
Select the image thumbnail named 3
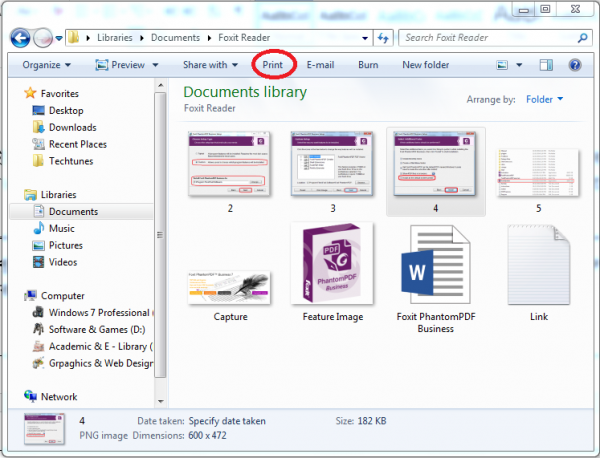(x=332, y=172)
